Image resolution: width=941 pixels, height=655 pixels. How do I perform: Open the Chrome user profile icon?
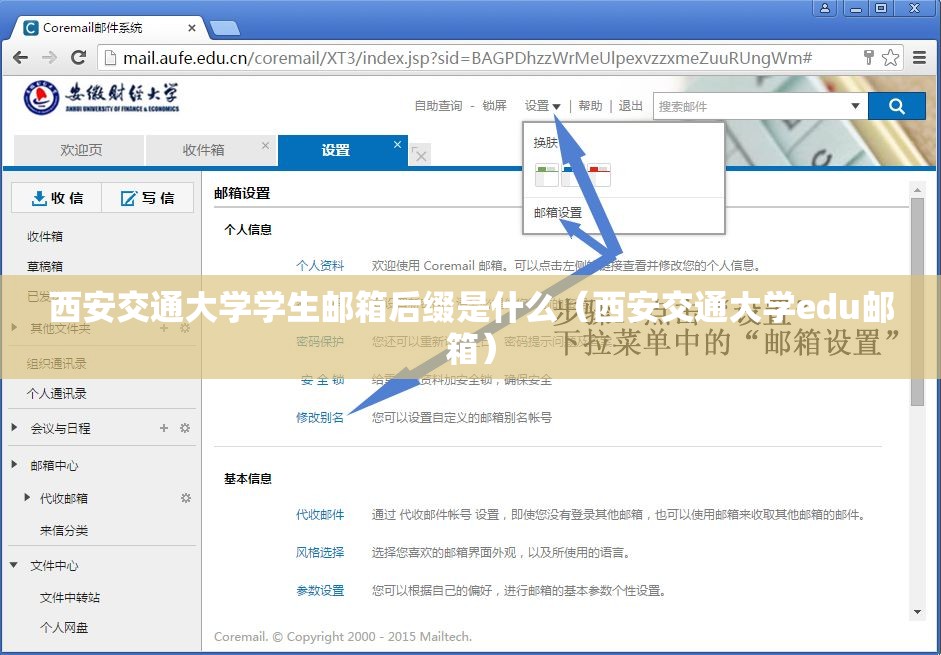[x=826, y=8]
